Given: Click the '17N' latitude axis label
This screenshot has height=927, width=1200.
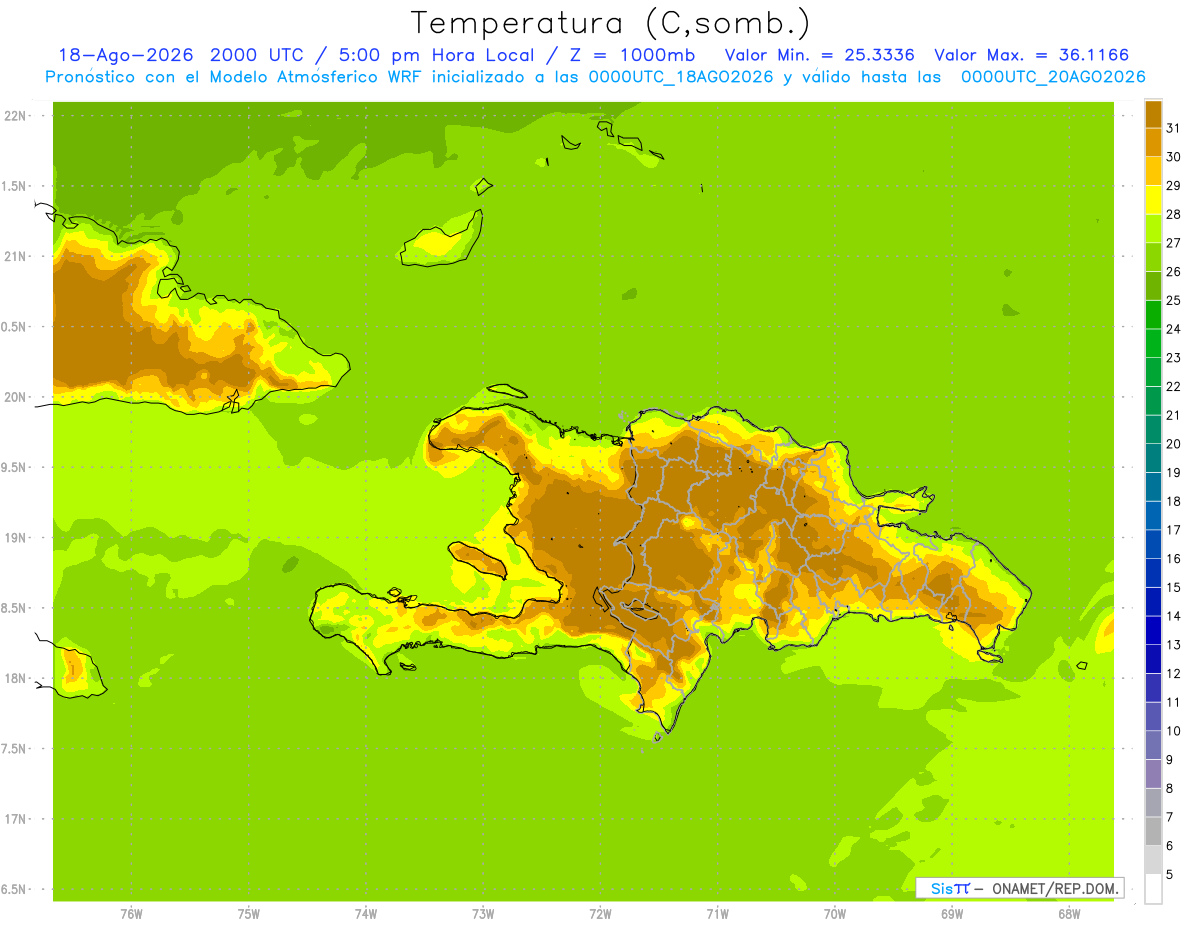Looking at the screenshot, I should (17, 819).
